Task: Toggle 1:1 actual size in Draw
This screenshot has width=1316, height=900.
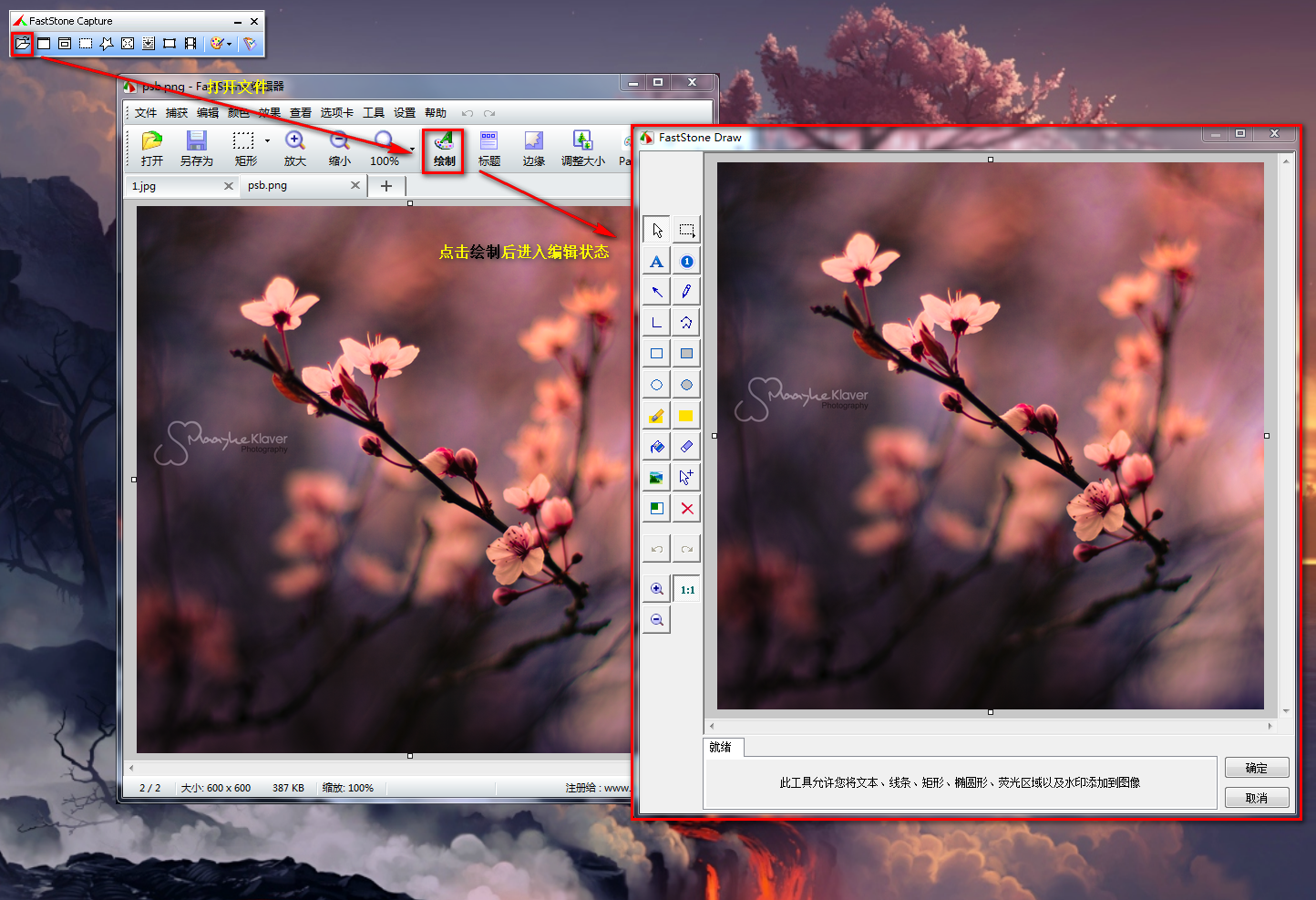Action: click(687, 589)
